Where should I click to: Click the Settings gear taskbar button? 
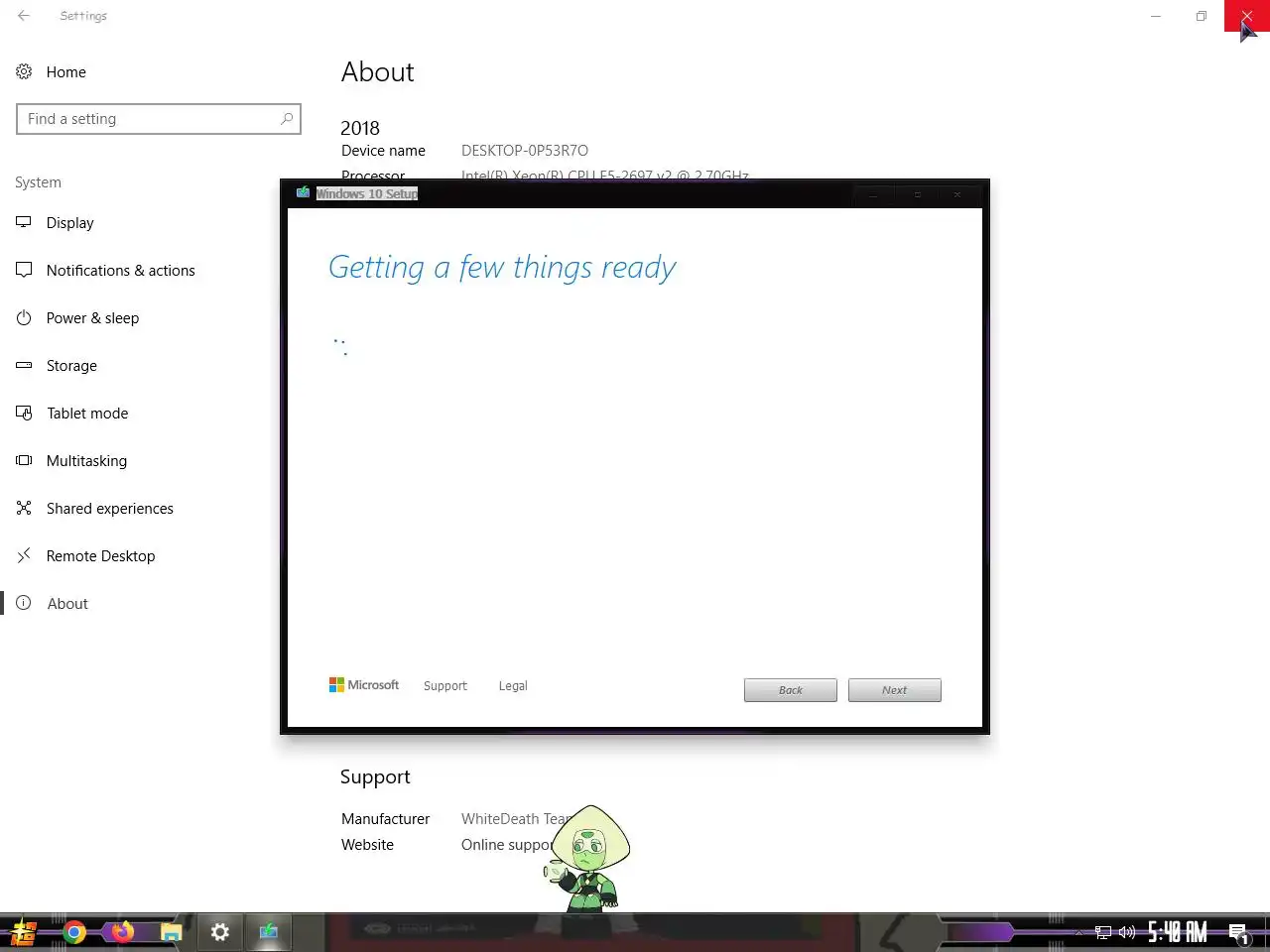tap(220, 932)
